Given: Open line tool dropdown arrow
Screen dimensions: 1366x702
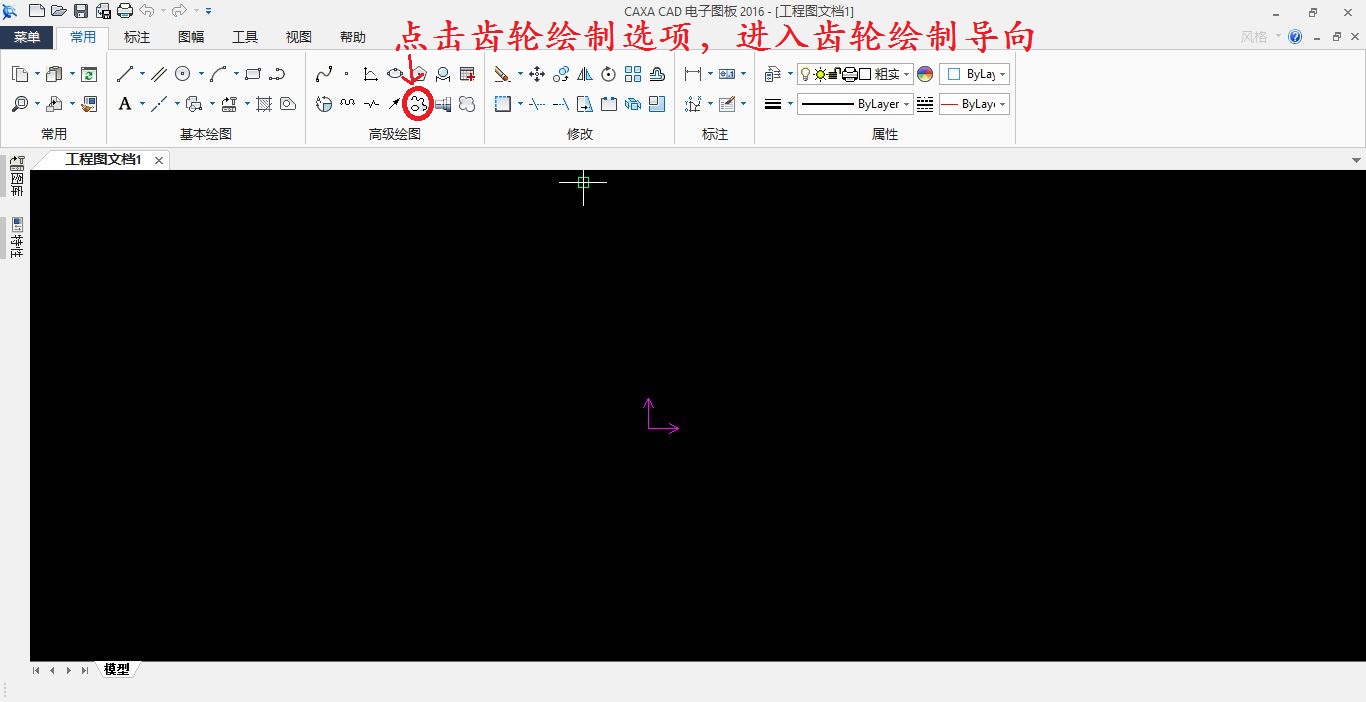Looking at the screenshot, I should (142, 74).
